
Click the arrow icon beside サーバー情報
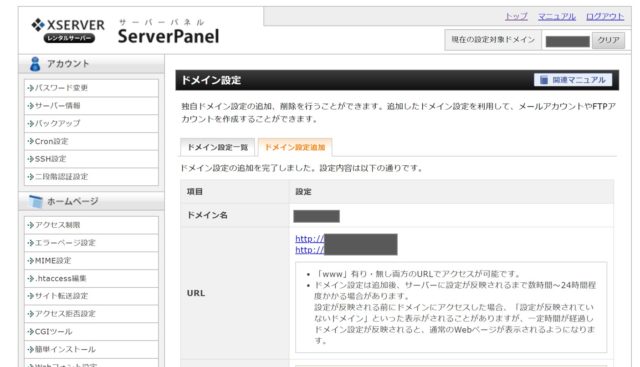coord(31,106)
